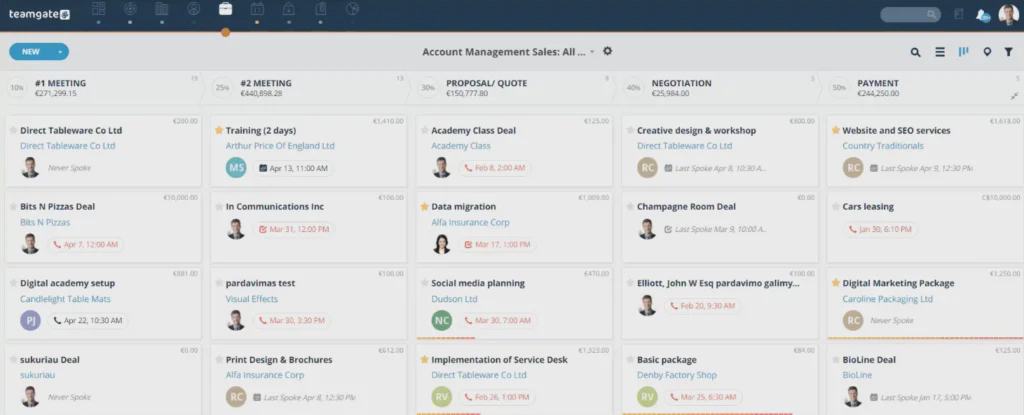Click the notifications bell icon

tap(981, 14)
